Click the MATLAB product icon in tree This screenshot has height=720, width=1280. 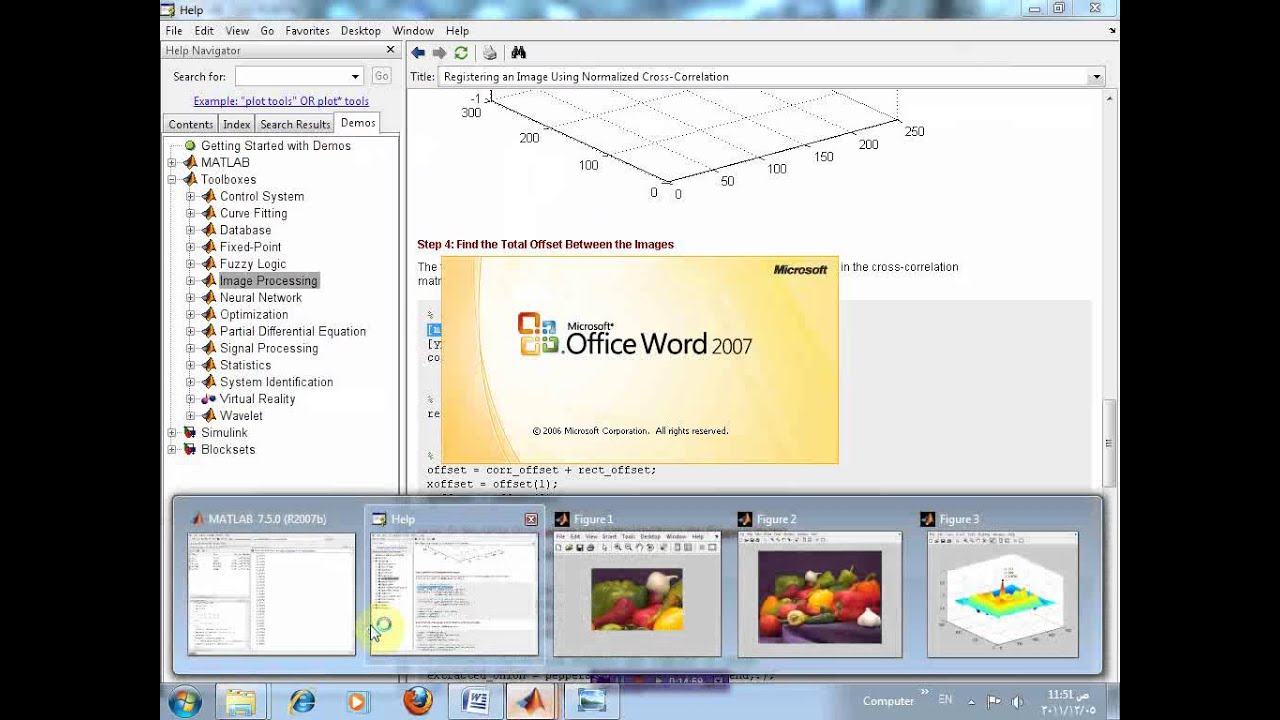point(190,163)
